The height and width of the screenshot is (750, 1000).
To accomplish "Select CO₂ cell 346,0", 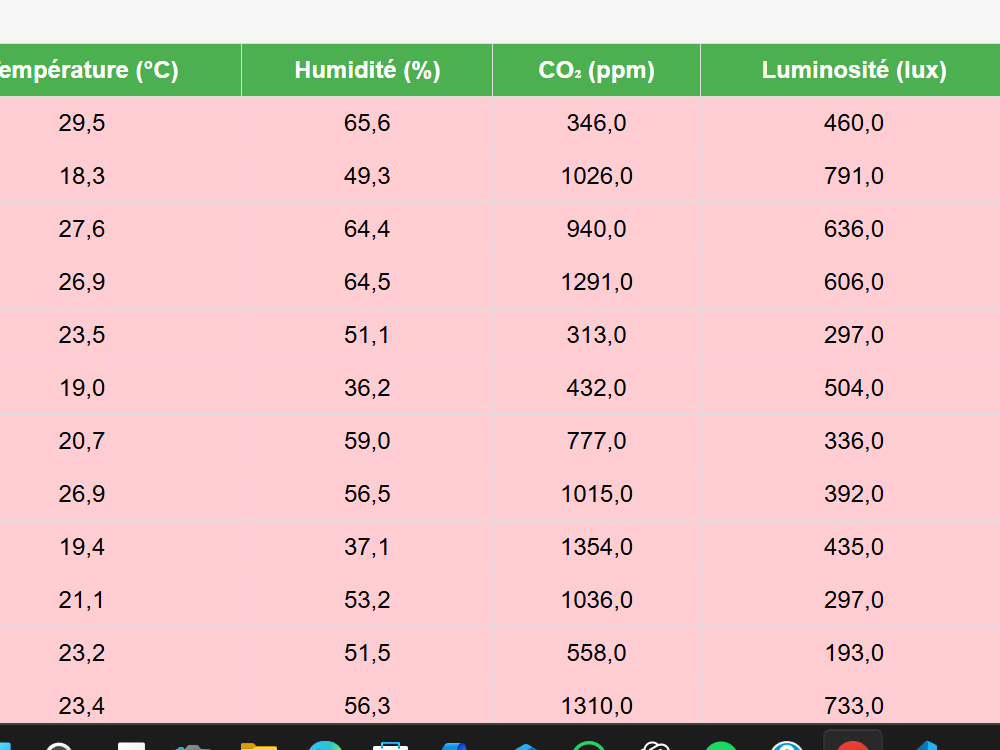I will point(596,122).
